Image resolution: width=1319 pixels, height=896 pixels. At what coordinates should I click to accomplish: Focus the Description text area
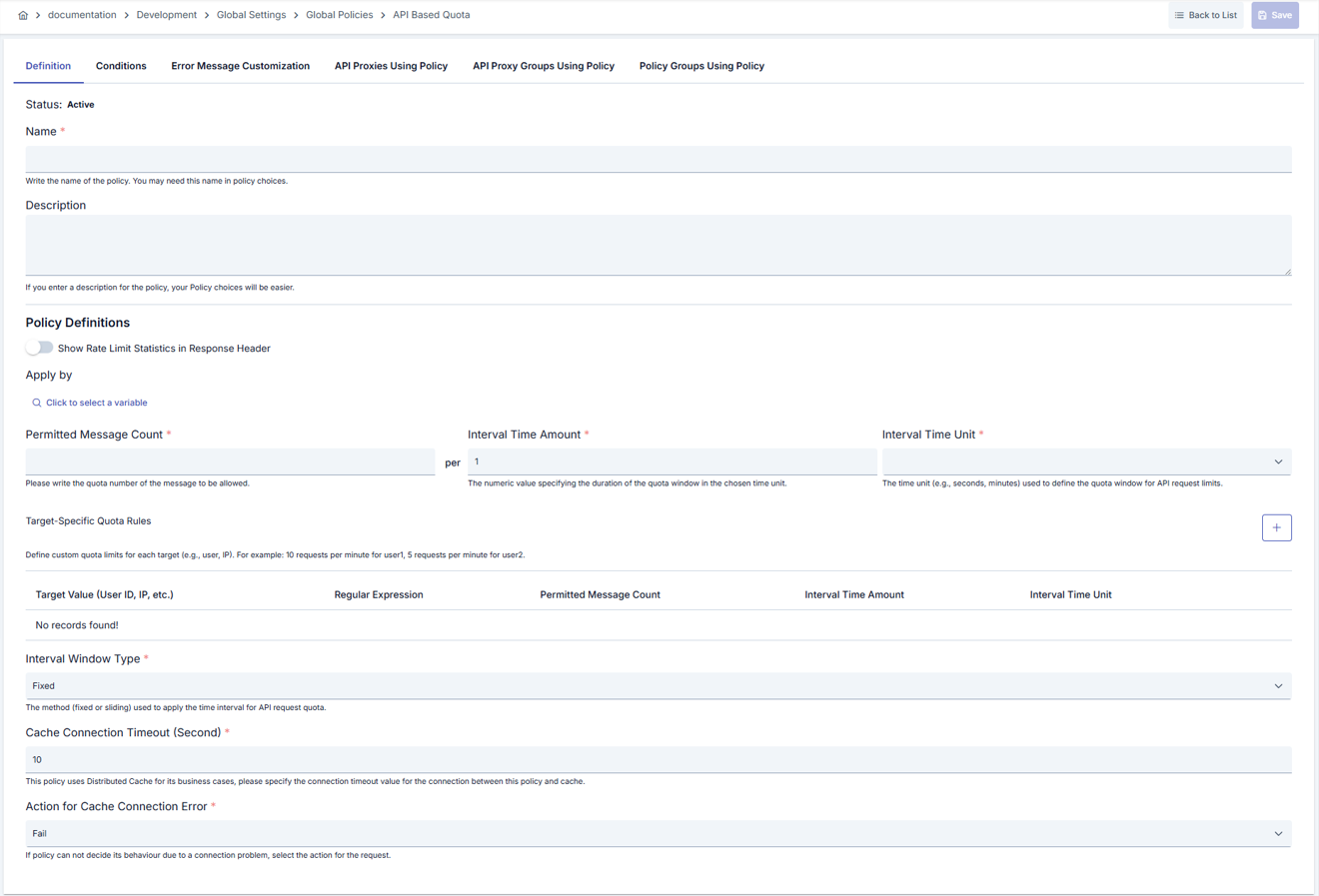tap(658, 245)
